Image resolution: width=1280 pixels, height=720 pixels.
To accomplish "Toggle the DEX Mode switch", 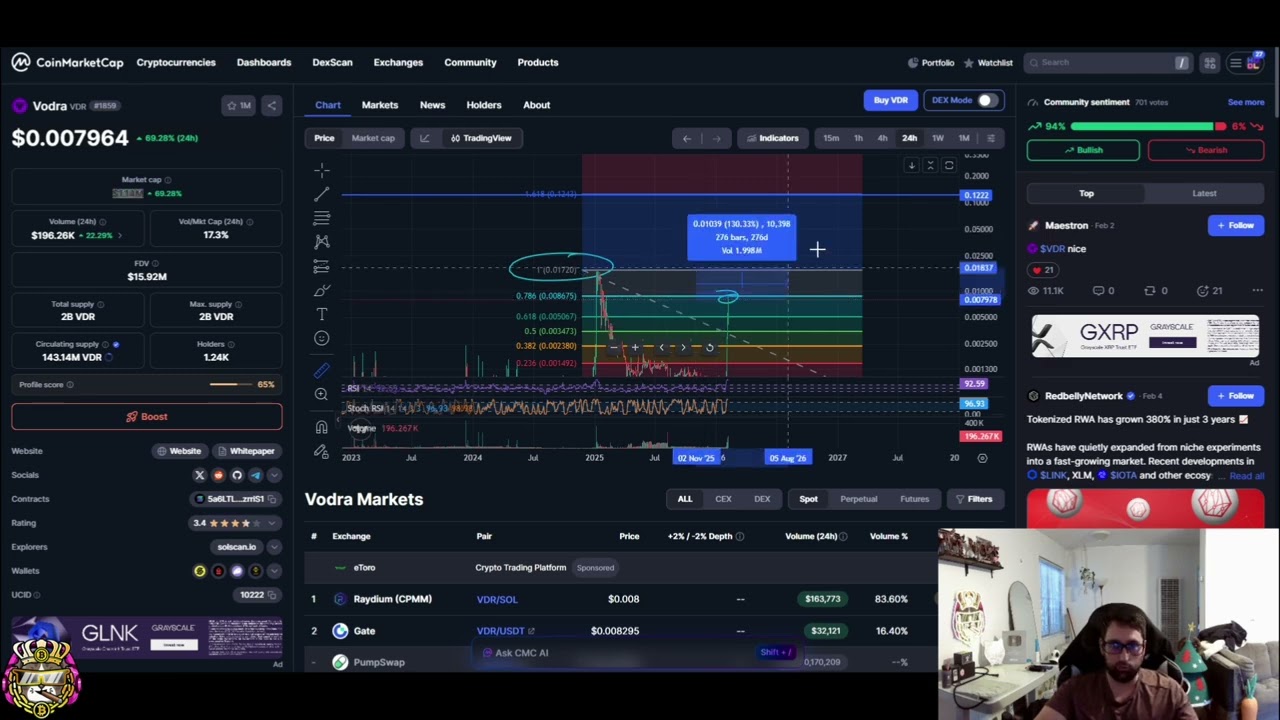I will point(987,100).
